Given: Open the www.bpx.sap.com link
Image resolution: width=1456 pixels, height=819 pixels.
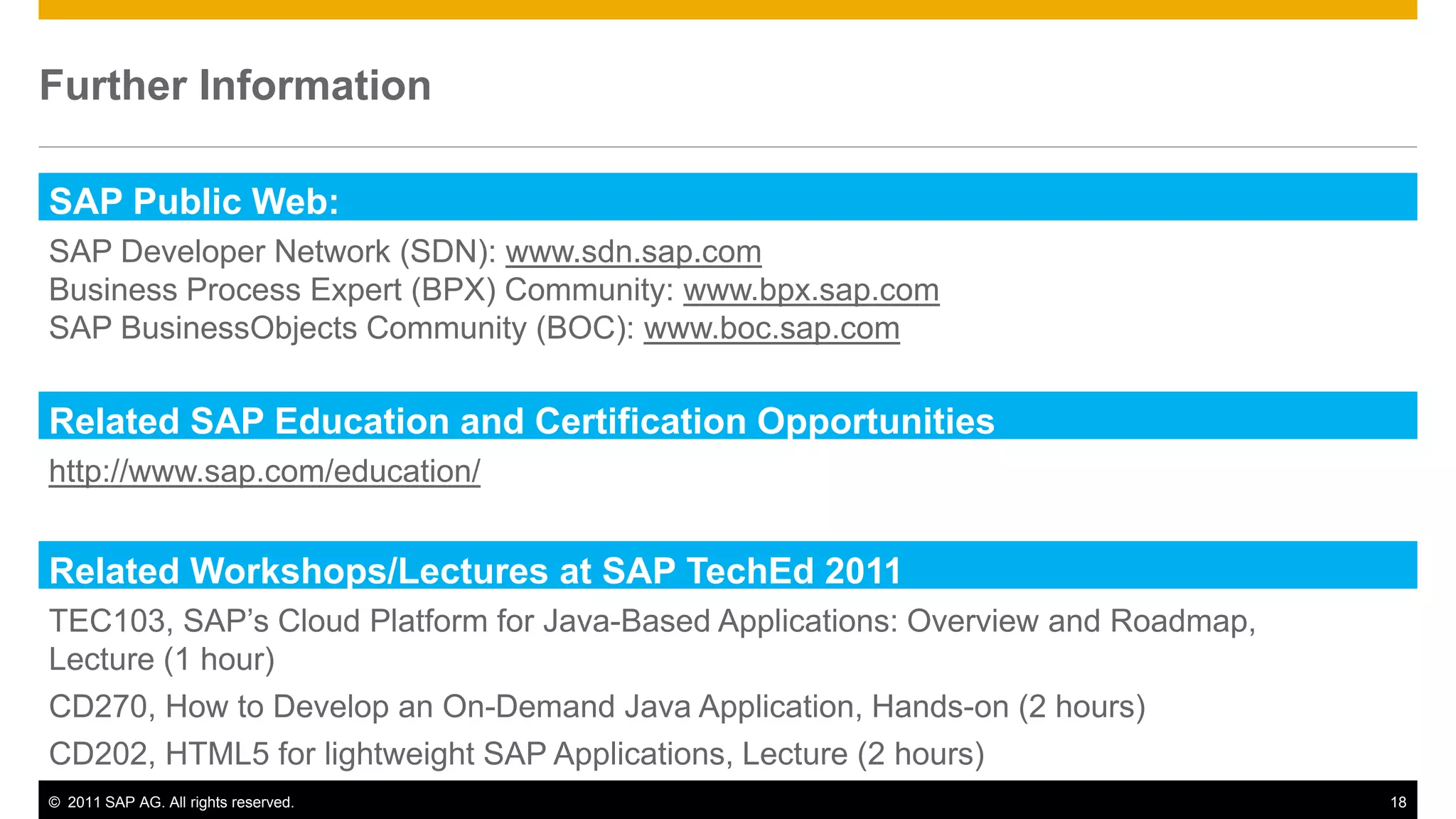Looking at the screenshot, I should pyautogui.click(x=810, y=290).
